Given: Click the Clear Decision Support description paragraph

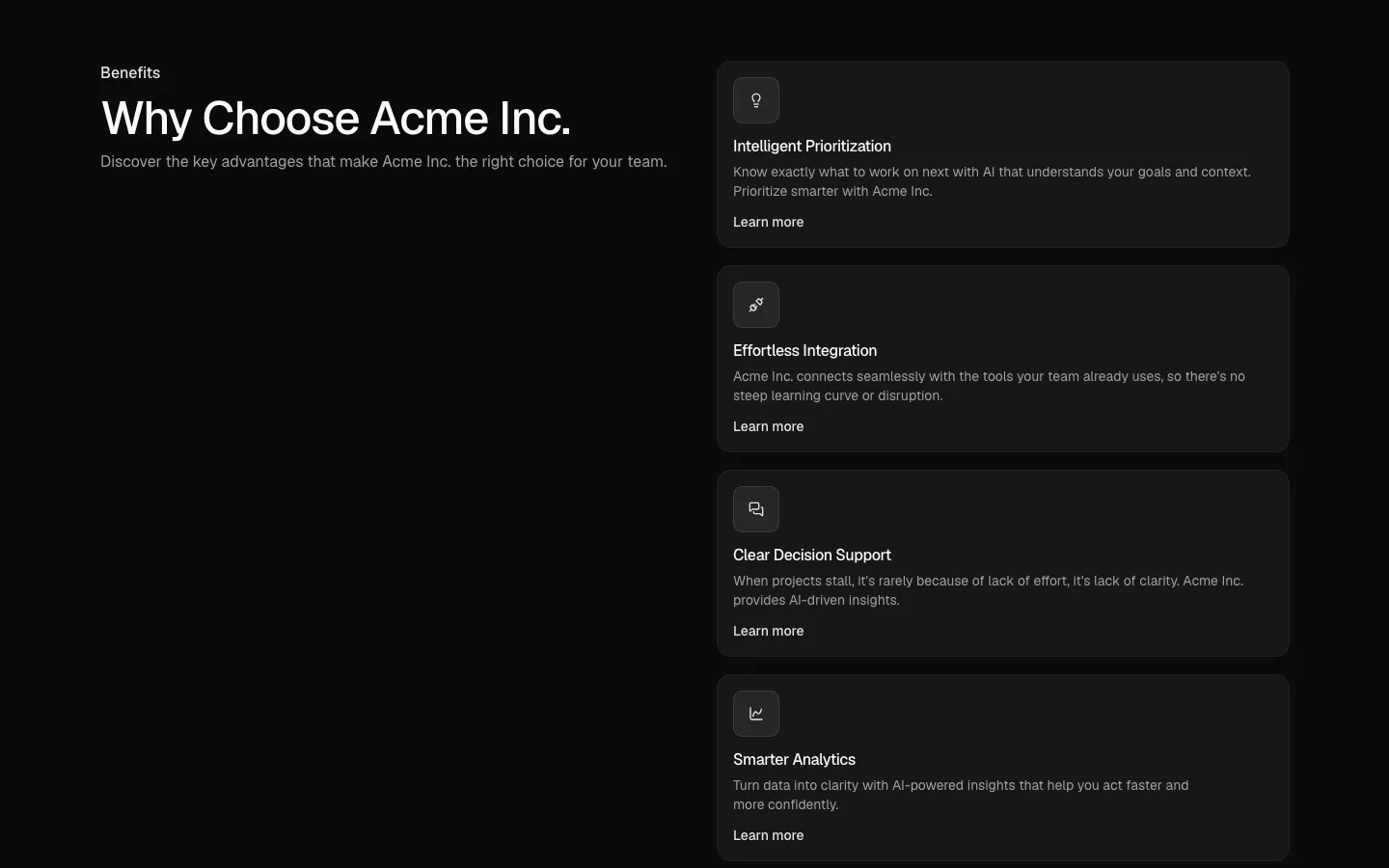Looking at the screenshot, I should 988,590.
